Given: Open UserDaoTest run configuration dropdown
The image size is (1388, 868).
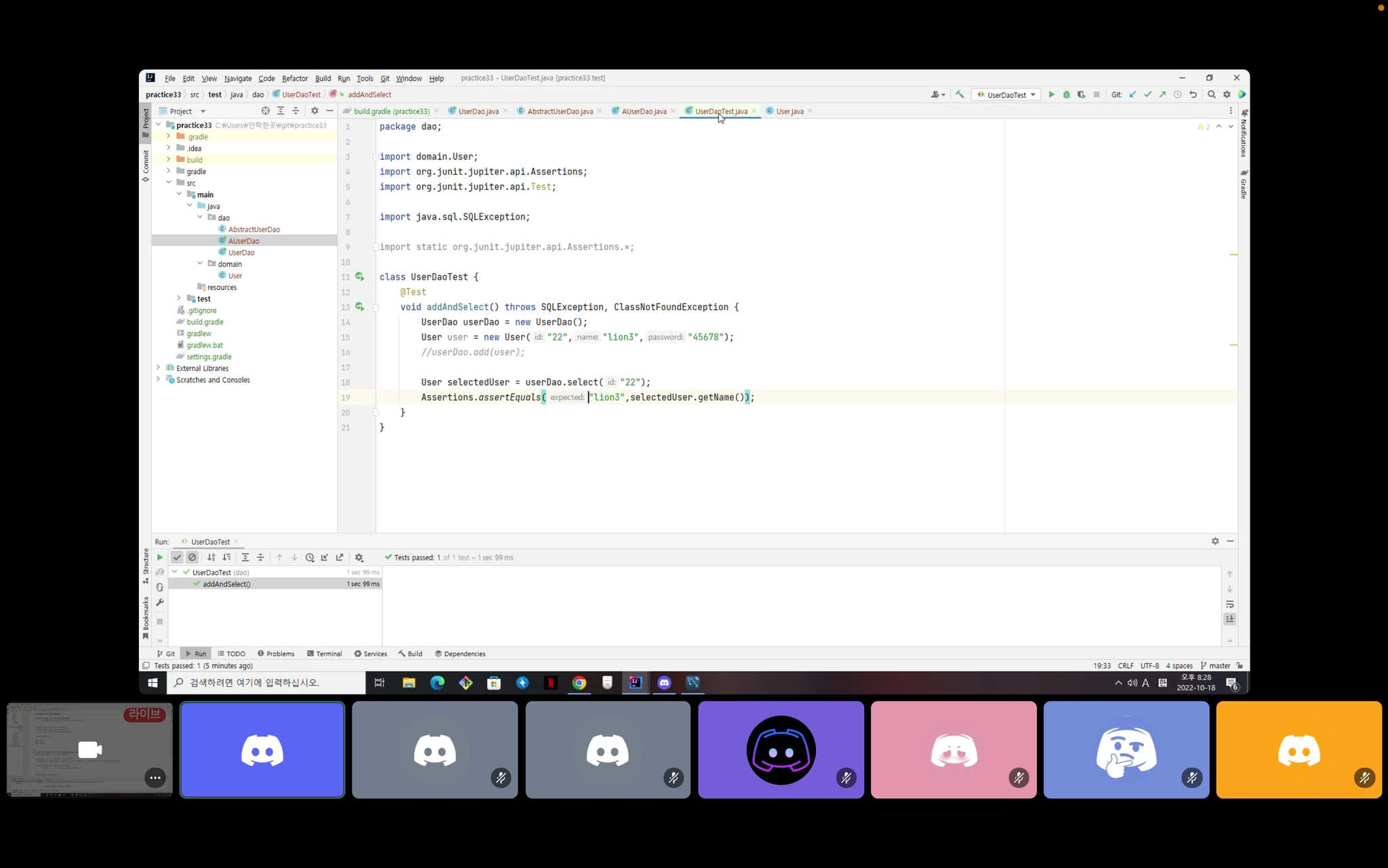Looking at the screenshot, I should (x=1006, y=95).
